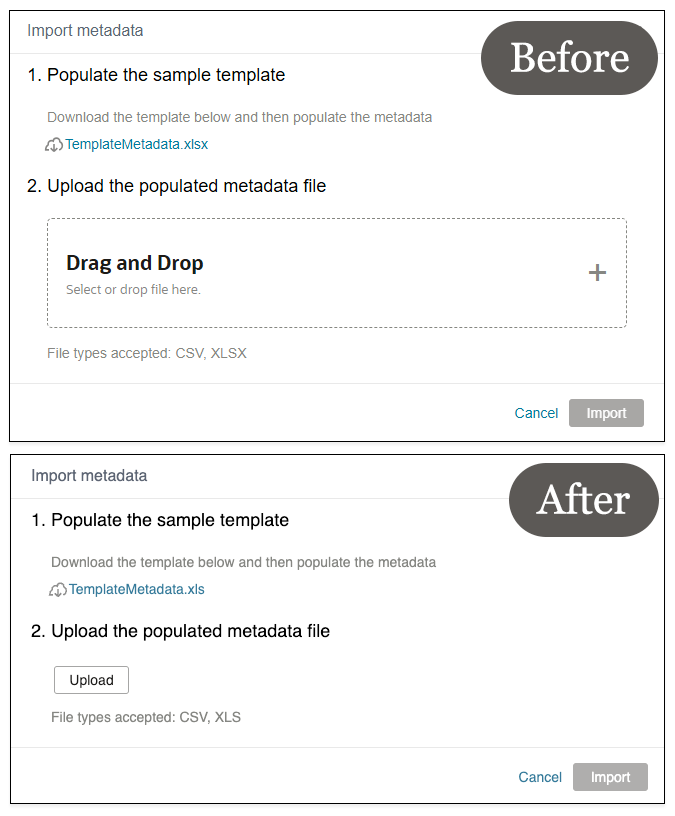Click the 'Select or drop file here' text
This screenshot has height=816, width=675.
point(133,290)
